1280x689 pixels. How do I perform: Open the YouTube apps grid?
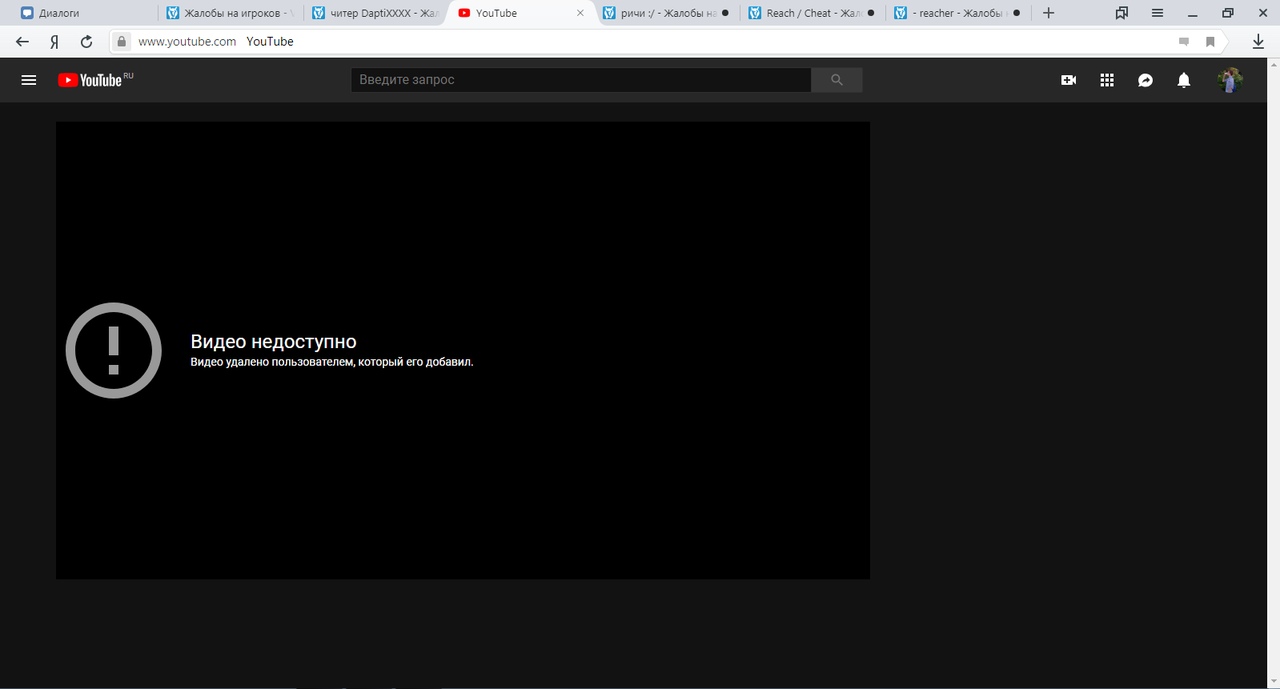pyautogui.click(x=1107, y=80)
